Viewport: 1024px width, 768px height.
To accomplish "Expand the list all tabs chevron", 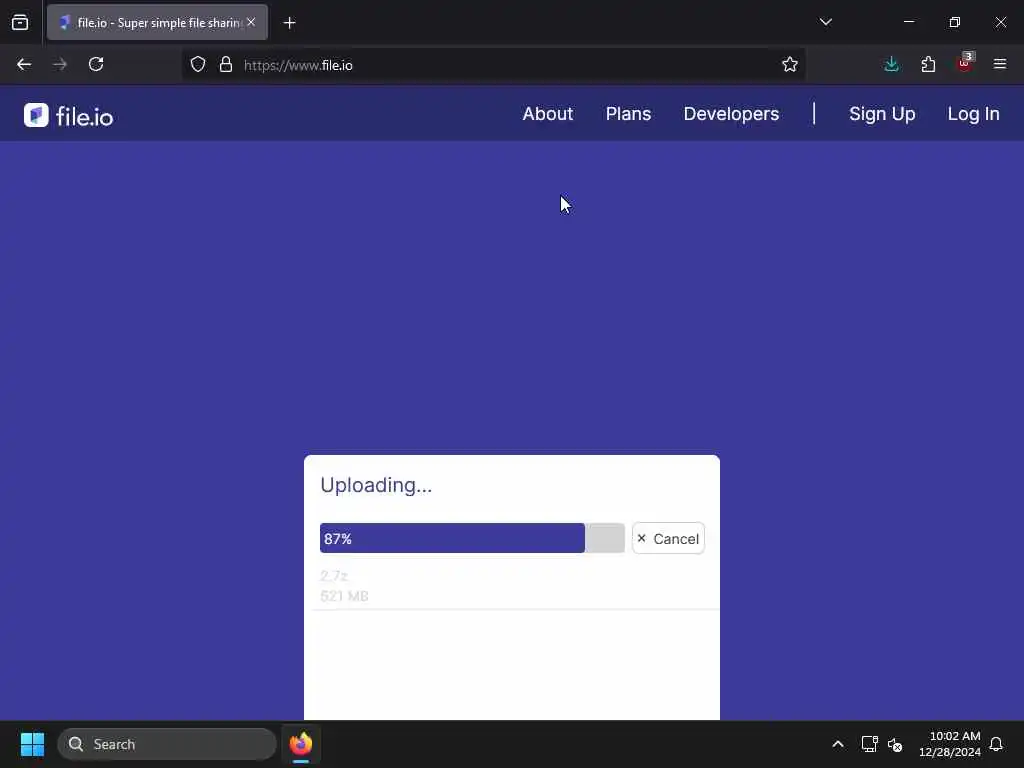I will click(x=825, y=22).
